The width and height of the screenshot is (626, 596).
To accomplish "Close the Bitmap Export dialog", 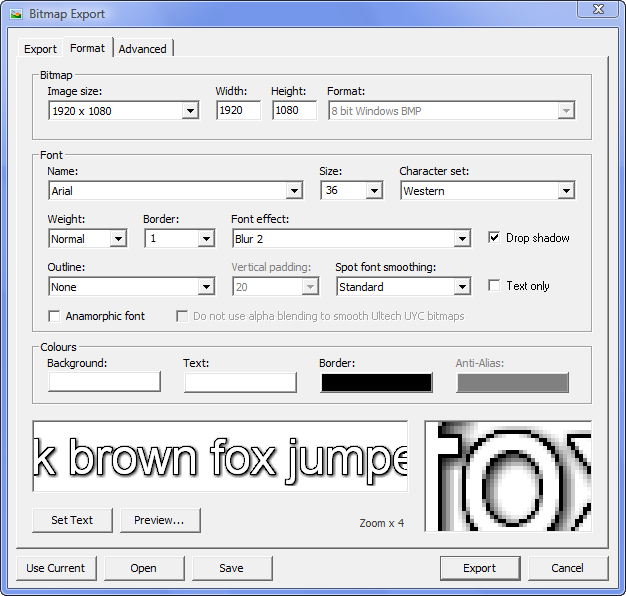I will pos(597,10).
